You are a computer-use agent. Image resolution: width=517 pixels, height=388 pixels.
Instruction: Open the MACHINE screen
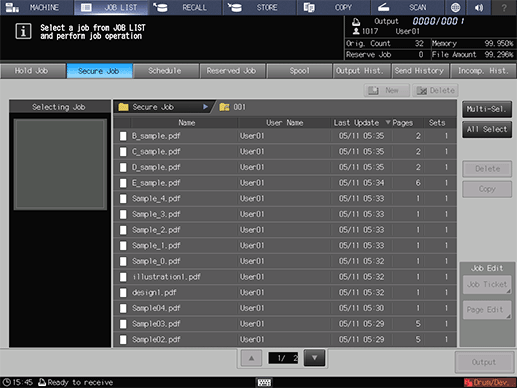(x=37, y=7)
